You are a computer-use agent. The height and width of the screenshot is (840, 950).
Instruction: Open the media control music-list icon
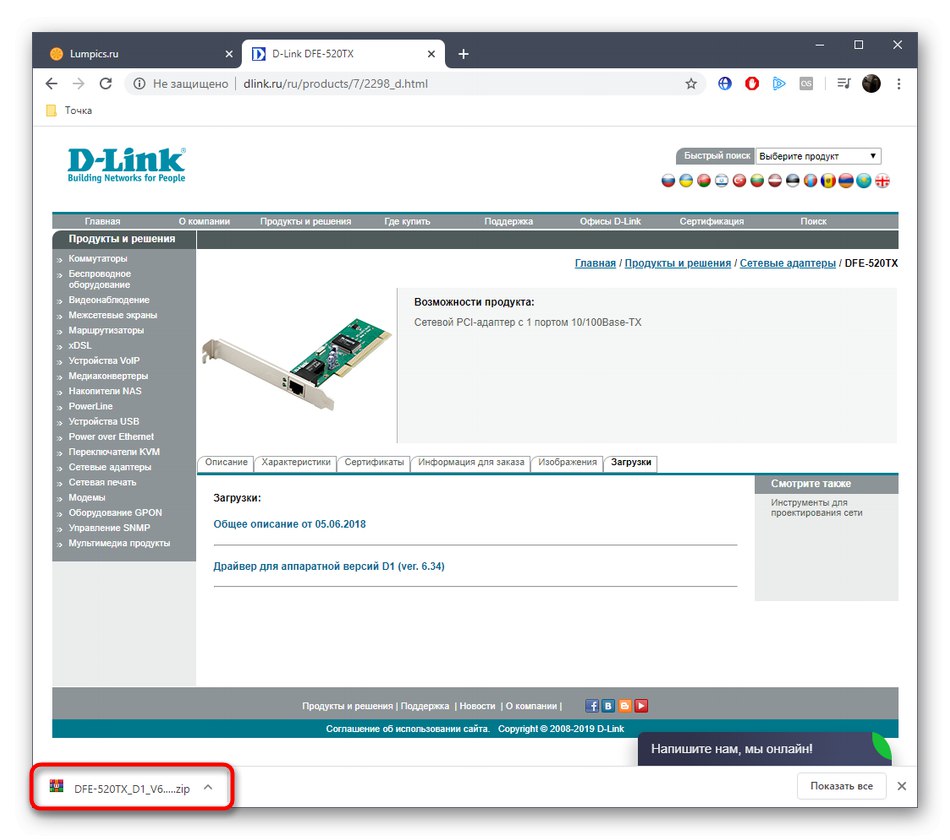click(x=844, y=84)
